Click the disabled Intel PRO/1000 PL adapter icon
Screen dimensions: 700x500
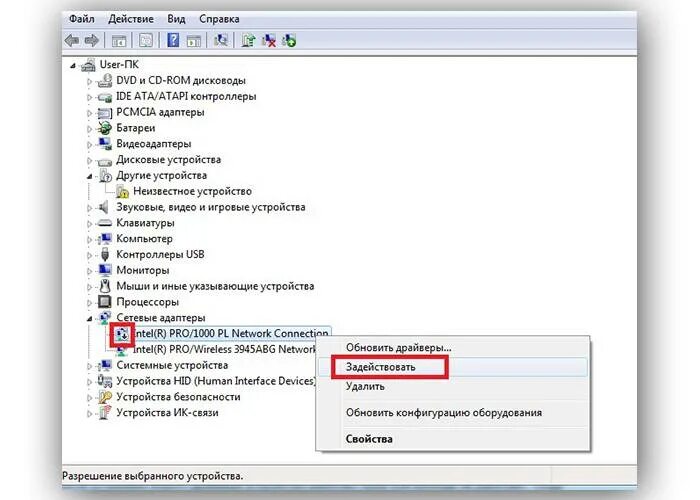pyautogui.click(x=122, y=333)
